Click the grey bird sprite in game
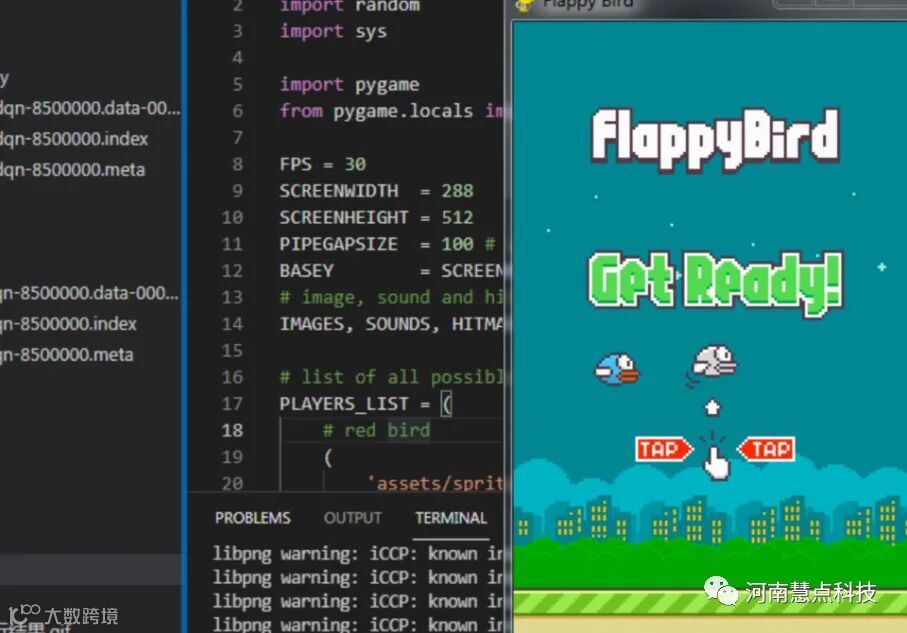 coord(714,363)
